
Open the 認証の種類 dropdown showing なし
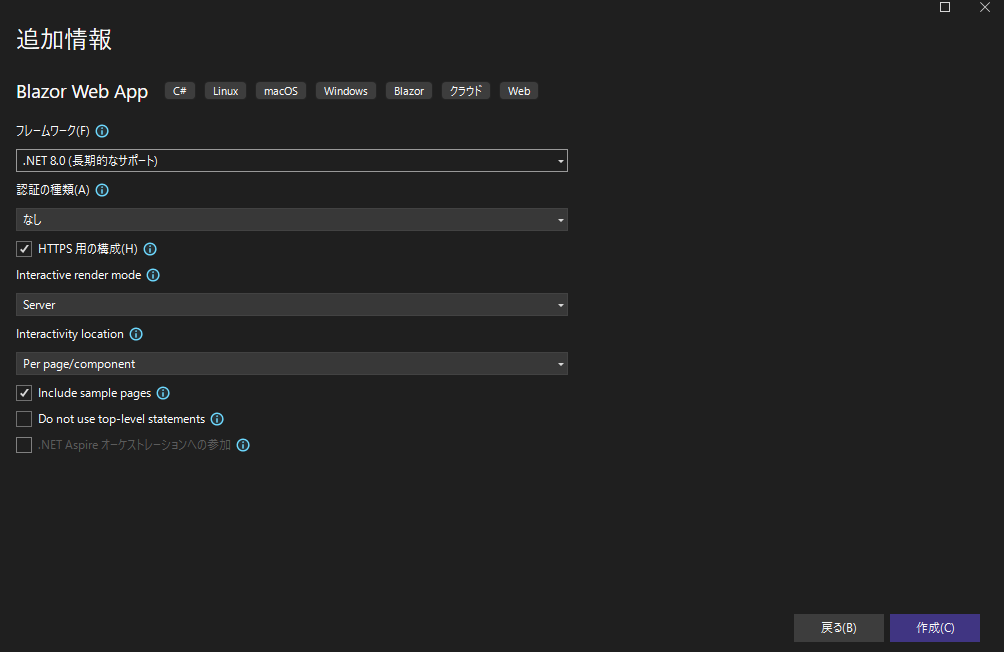click(291, 220)
